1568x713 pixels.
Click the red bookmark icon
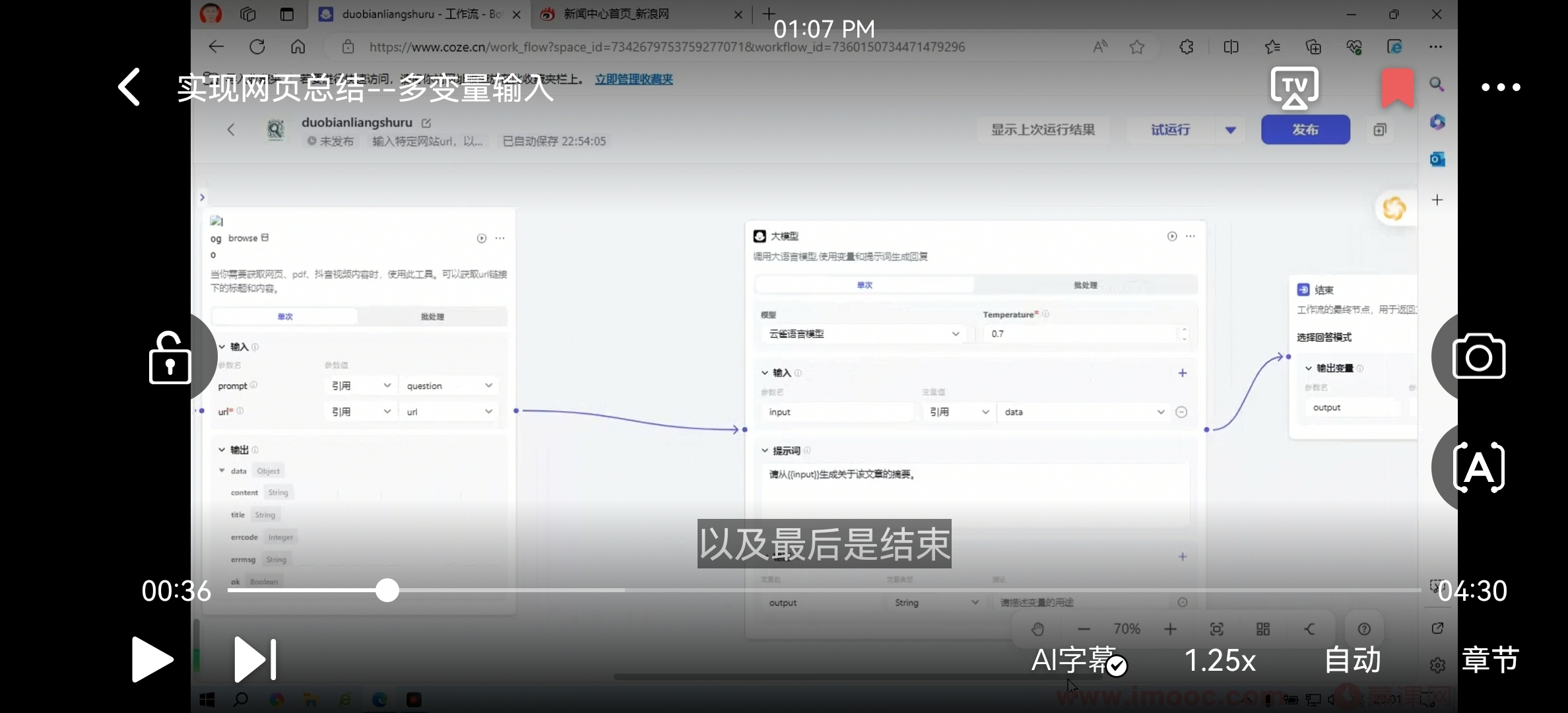pyautogui.click(x=1397, y=87)
